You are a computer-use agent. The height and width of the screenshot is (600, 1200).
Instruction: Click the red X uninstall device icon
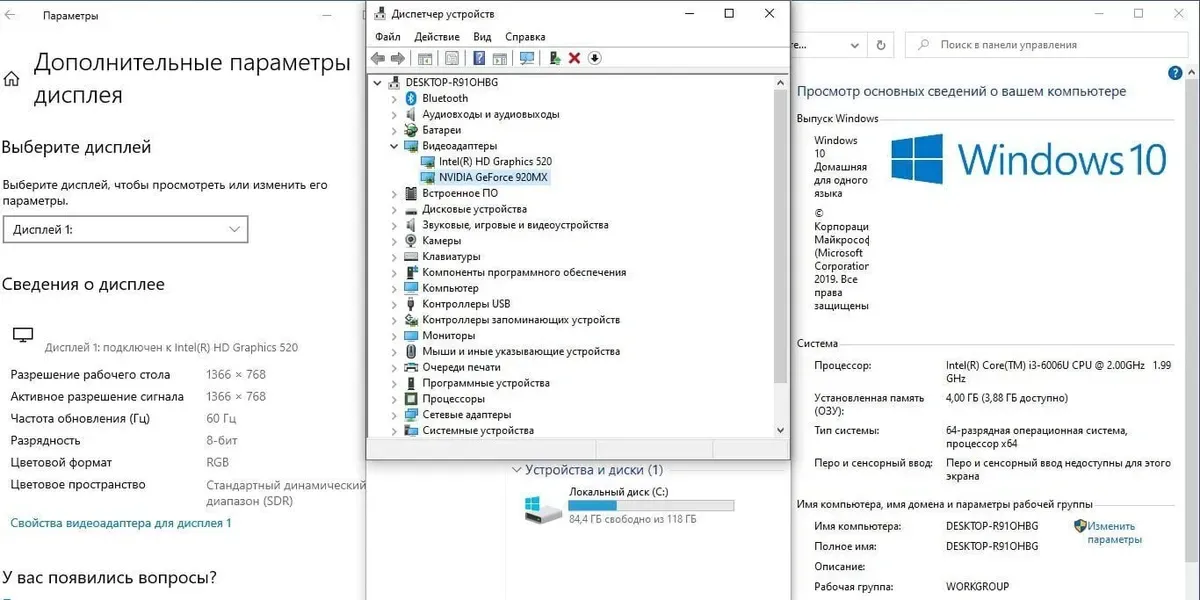coord(574,58)
